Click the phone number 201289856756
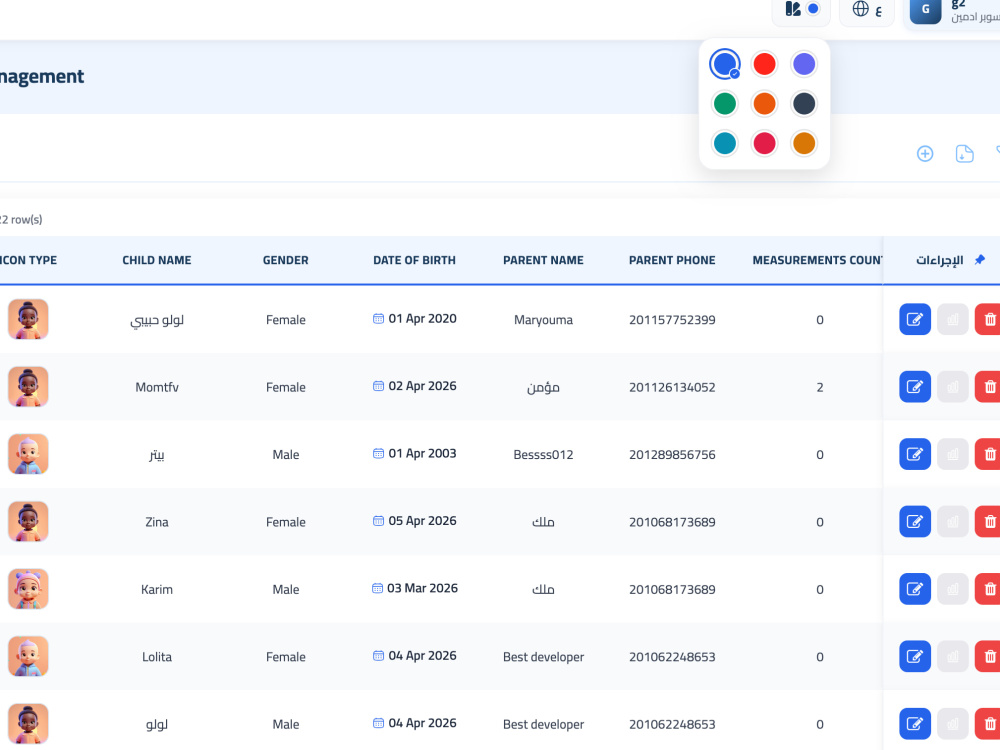Viewport: 1000px width, 750px height. pyautogui.click(x=672, y=455)
